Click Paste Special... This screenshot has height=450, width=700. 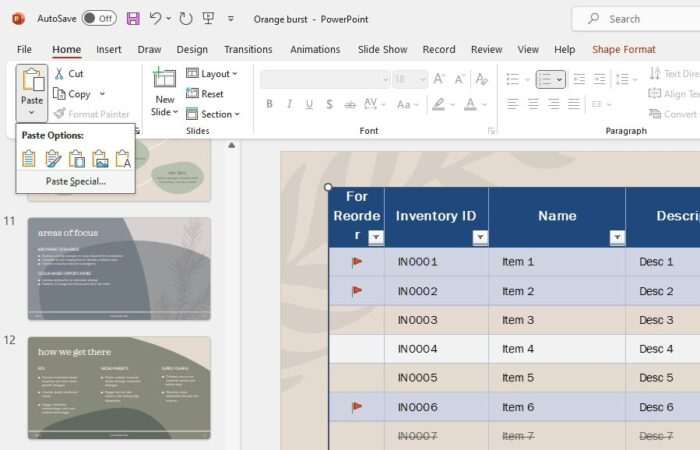tap(75, 181)
